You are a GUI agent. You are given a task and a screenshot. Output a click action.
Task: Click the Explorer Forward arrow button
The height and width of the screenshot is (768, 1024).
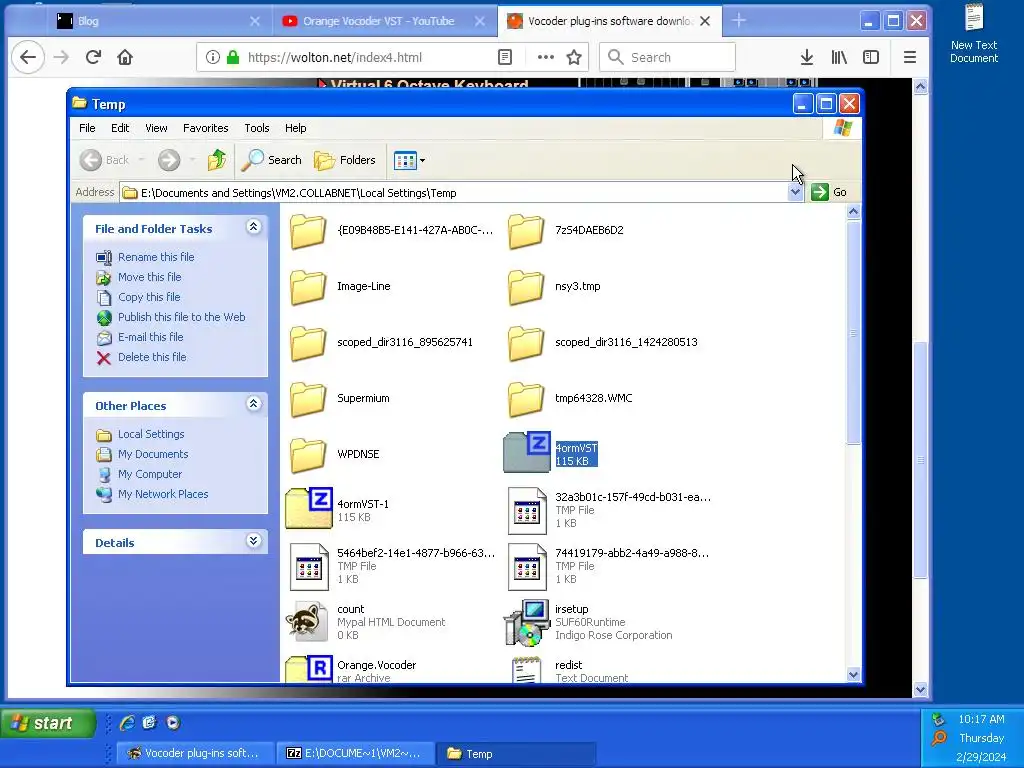coord(169,160)
